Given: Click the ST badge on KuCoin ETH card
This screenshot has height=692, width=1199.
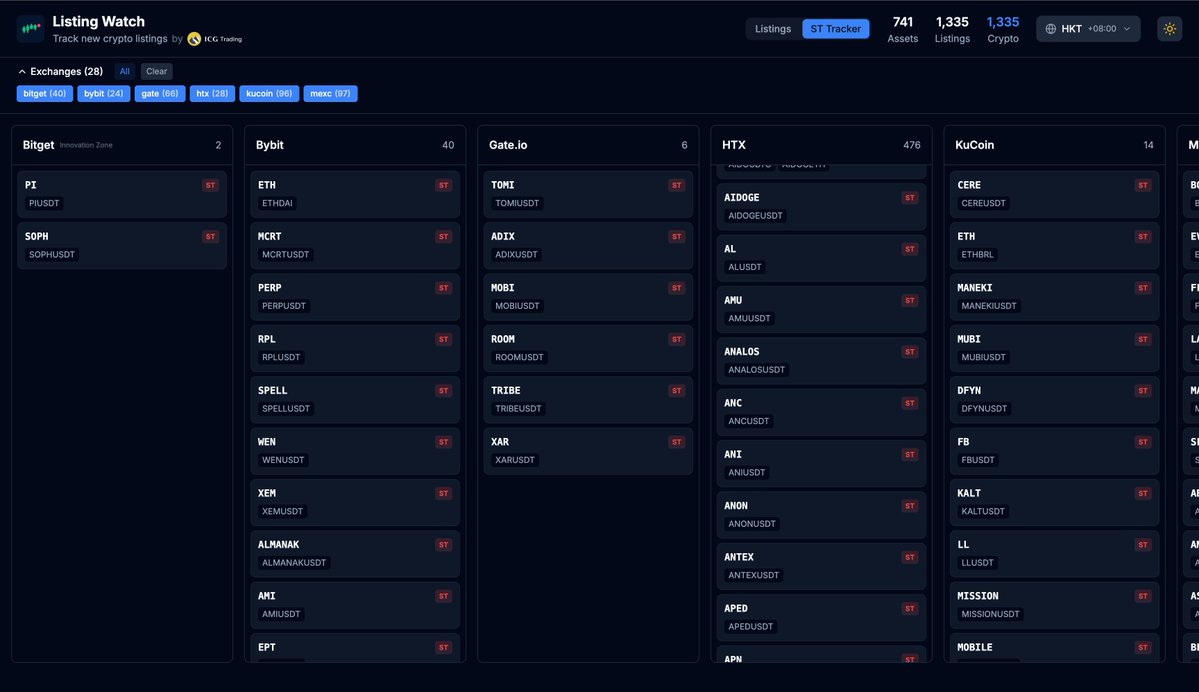Looking at the screenshot, I should click(1143, 236).
